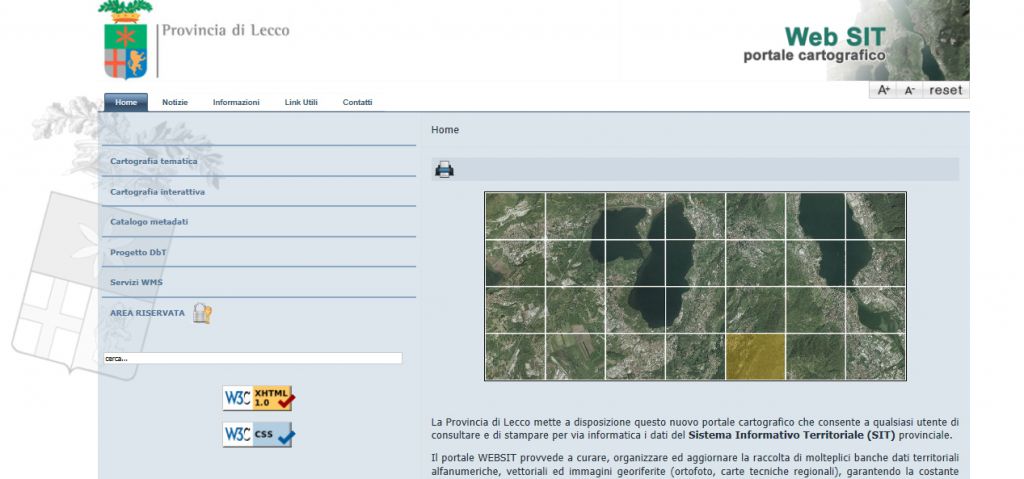This screenshot has width=1024, height=479.
Task: Open Cartografia interattiva in sidebar
Action: point(157,191)
